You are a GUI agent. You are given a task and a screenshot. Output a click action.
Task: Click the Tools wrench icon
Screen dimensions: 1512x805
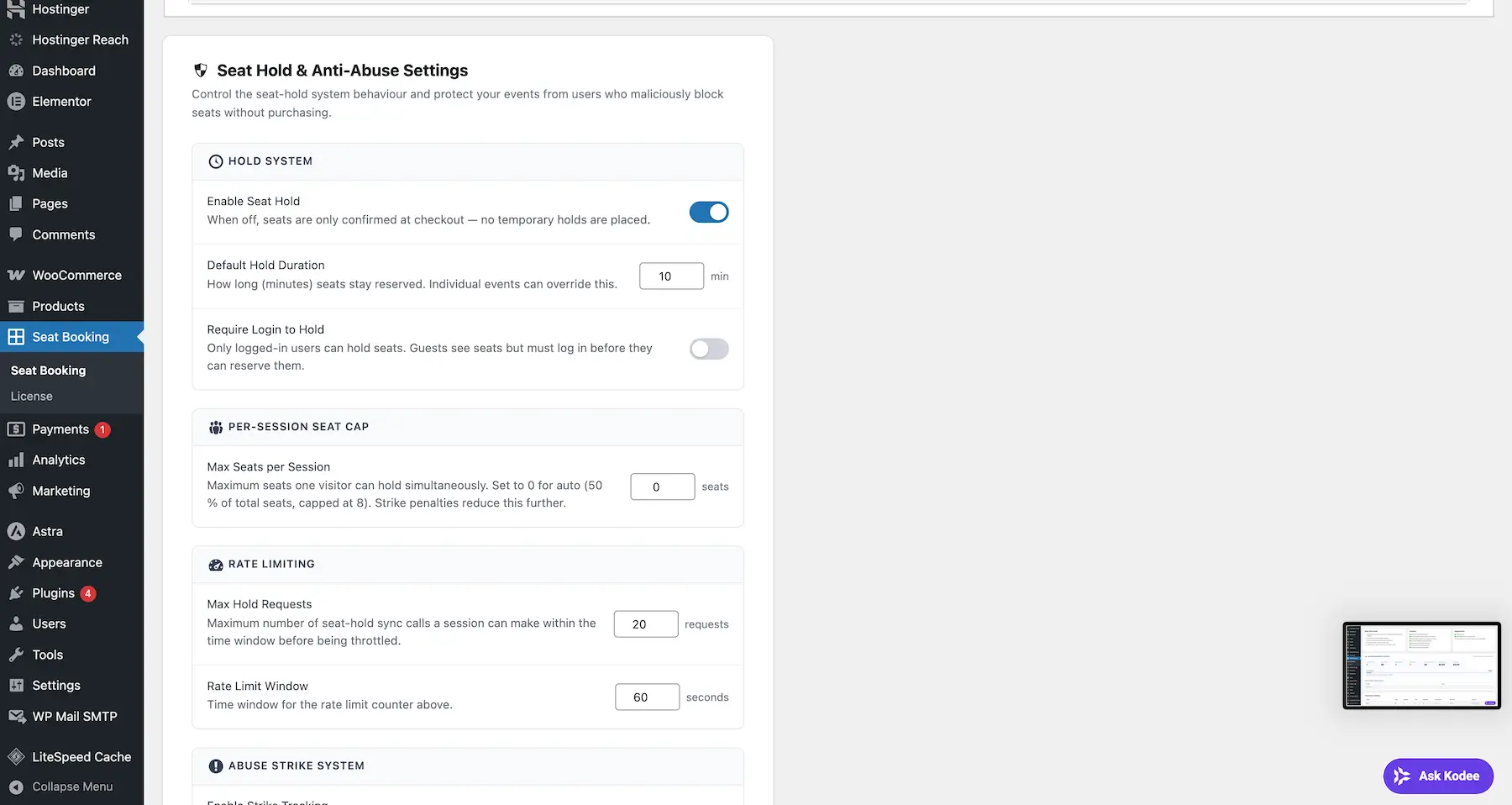click(x=16, y=655)
